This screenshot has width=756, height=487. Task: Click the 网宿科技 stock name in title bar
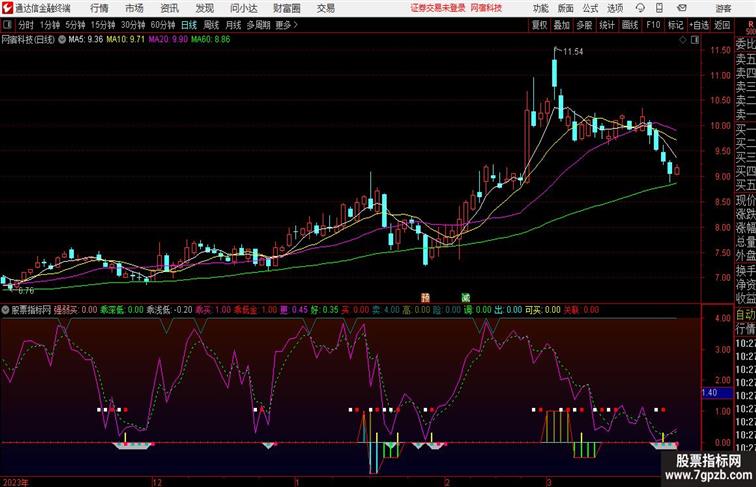click(486, 8)
